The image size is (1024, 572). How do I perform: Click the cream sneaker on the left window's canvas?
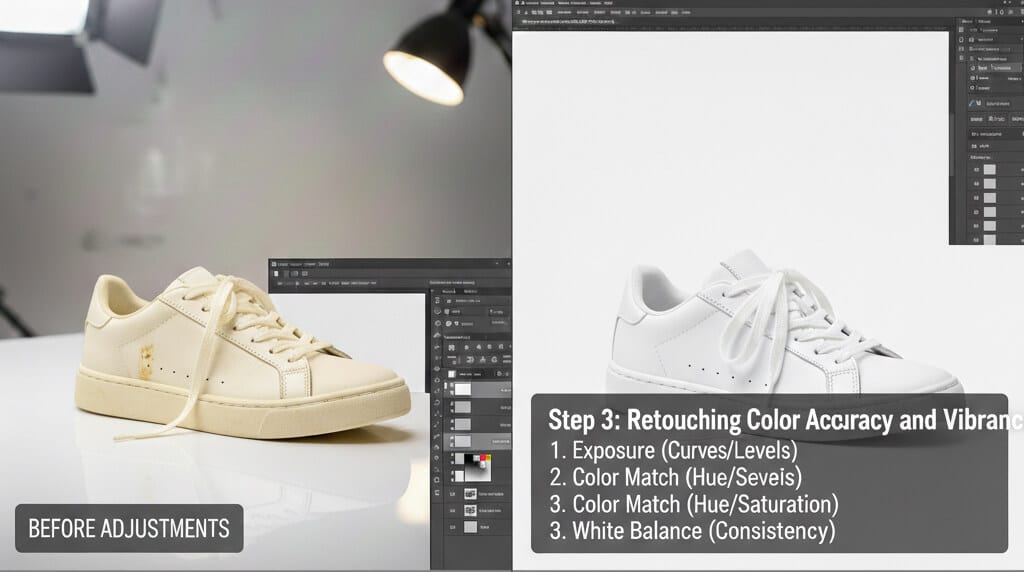pyautogui.click(x=242, y=353)
